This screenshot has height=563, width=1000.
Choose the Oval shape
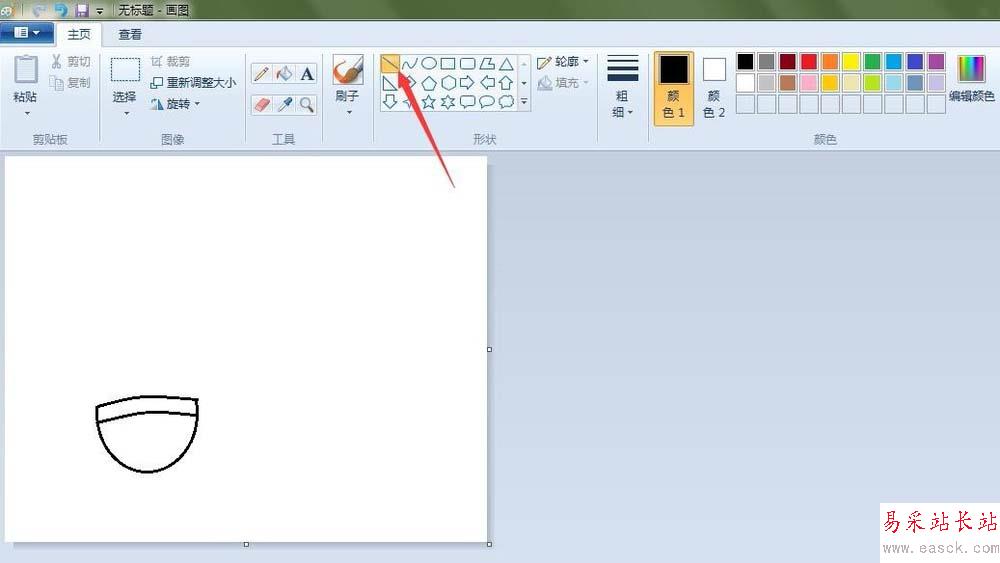pyautogui.click(x=429, y=63)
